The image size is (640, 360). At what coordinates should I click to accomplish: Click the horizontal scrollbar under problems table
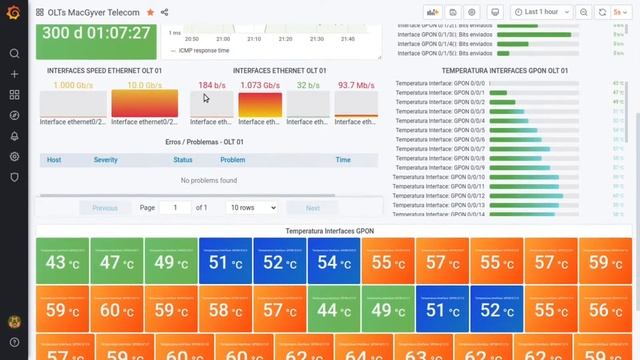pyautogui.click(x=187, y=196)
